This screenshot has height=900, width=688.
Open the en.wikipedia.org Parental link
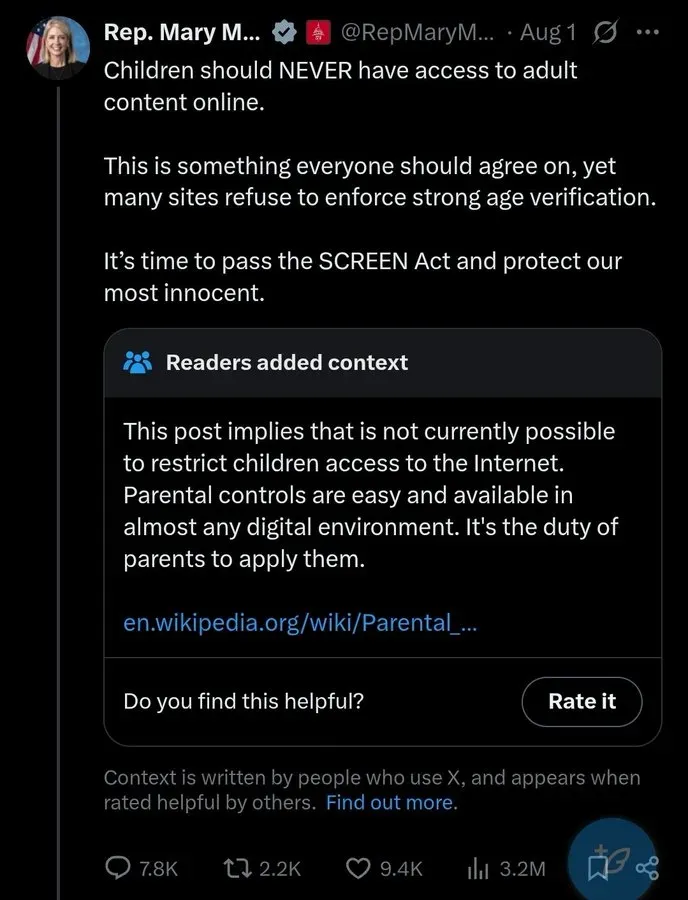(300, 622)
